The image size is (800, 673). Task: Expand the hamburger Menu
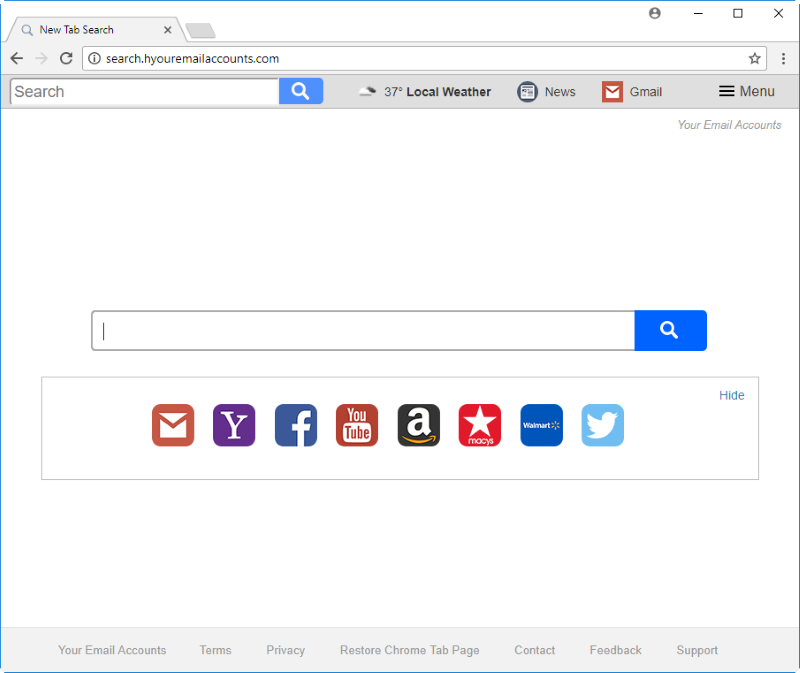pyautogui.click(x=747, y=91)
